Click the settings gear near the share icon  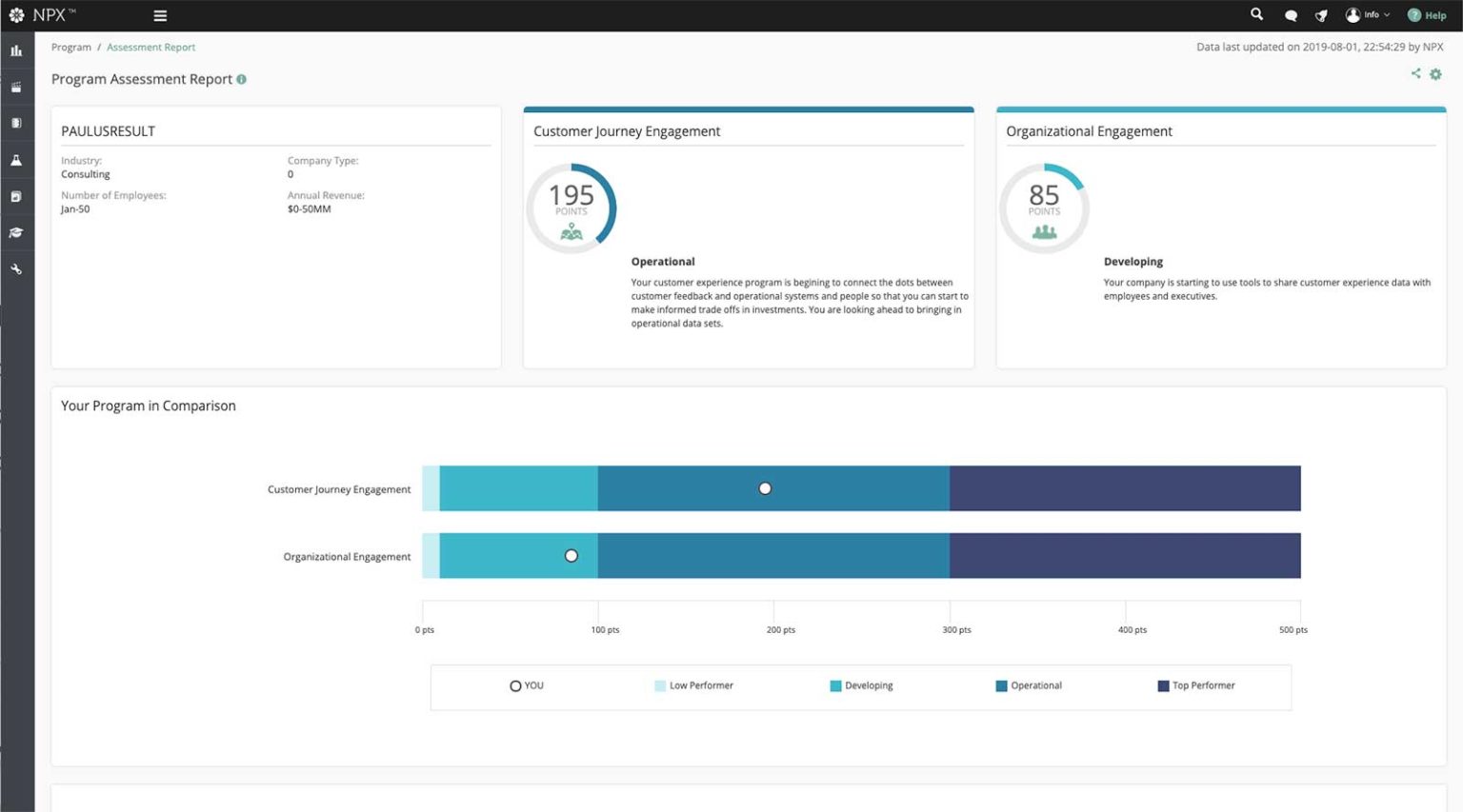point(1435,73)
